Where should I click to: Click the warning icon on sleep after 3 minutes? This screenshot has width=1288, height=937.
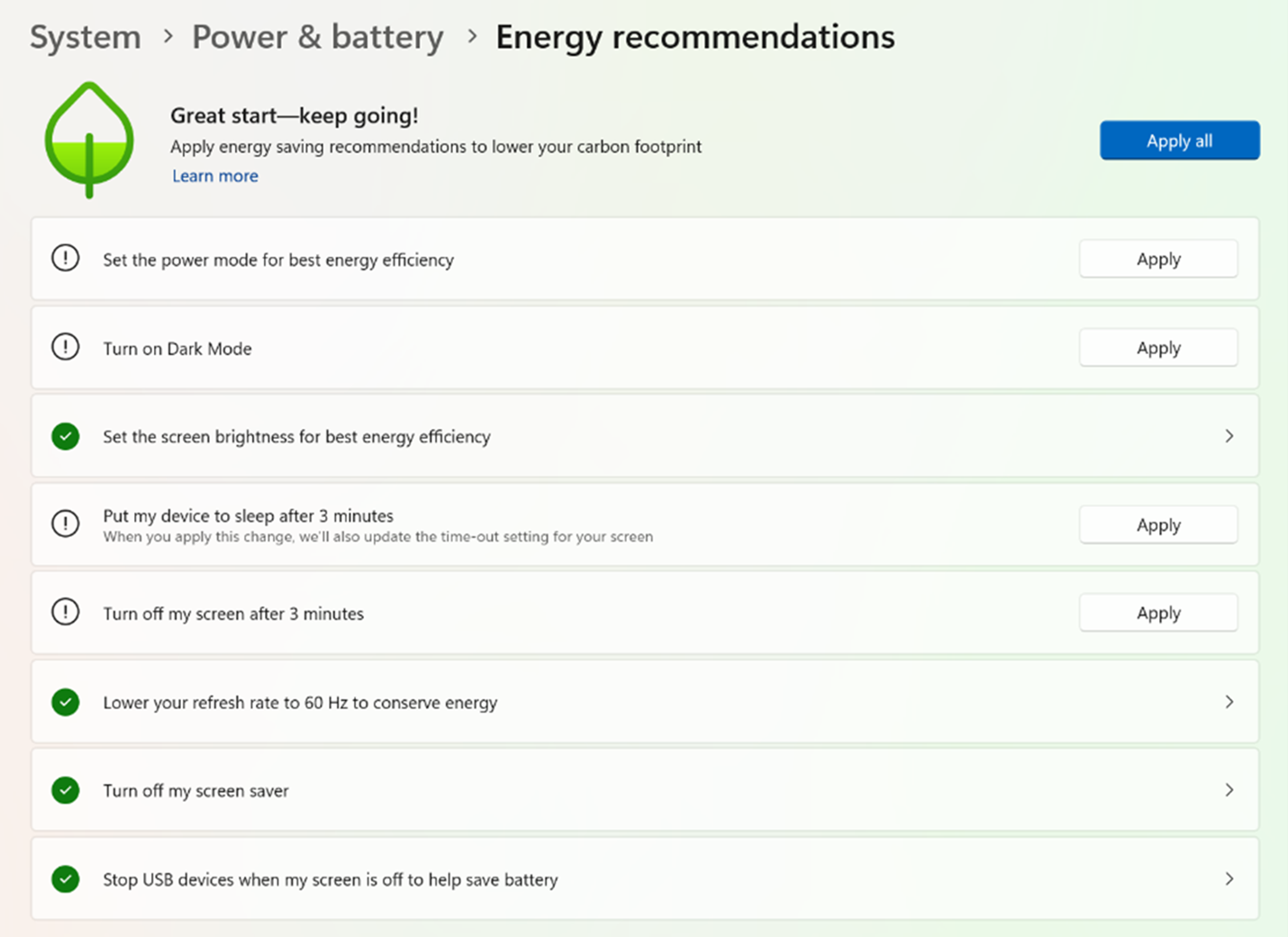(x=65, y=523)
